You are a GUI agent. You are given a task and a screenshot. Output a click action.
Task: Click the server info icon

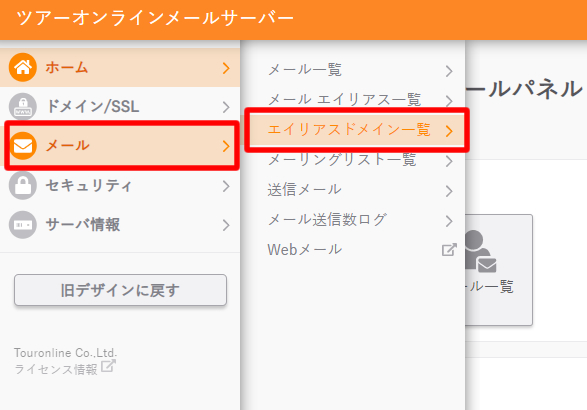click(23, 225)
